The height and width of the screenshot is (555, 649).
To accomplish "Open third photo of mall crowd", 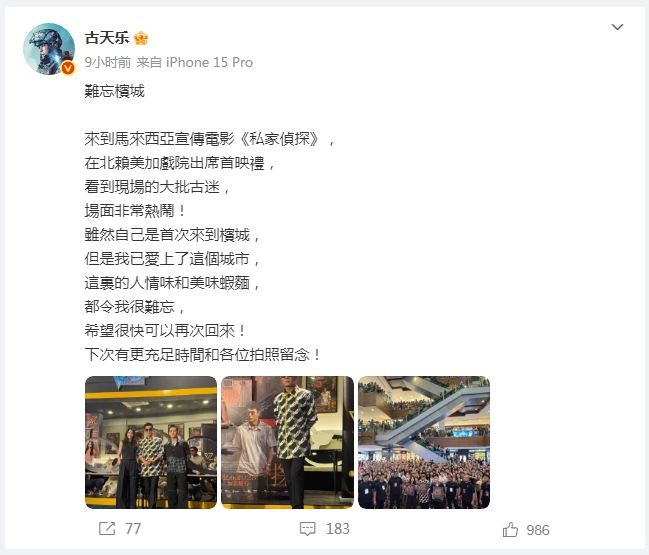I will point(424,442).
